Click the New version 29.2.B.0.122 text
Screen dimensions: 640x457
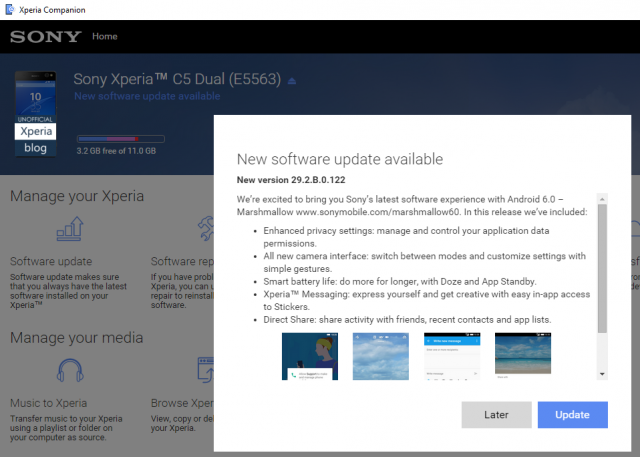[291, 180]
